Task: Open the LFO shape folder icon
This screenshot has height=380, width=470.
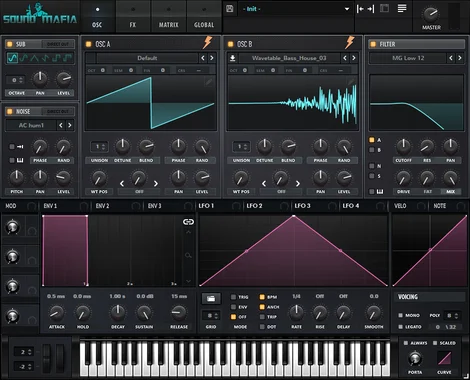Action: click(211, 299)
